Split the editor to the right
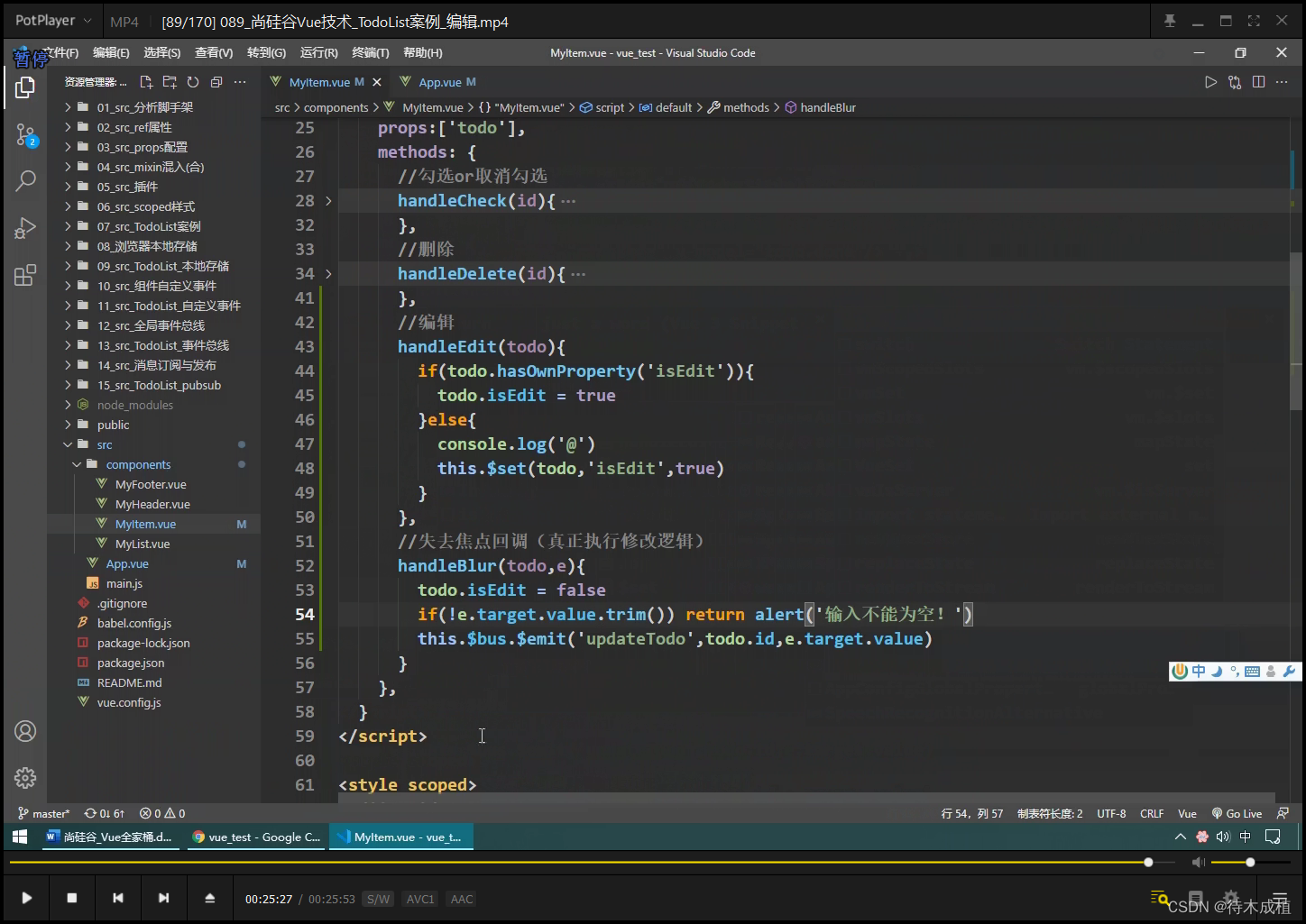The image size is (1306, 924). tap(1258, 82)
